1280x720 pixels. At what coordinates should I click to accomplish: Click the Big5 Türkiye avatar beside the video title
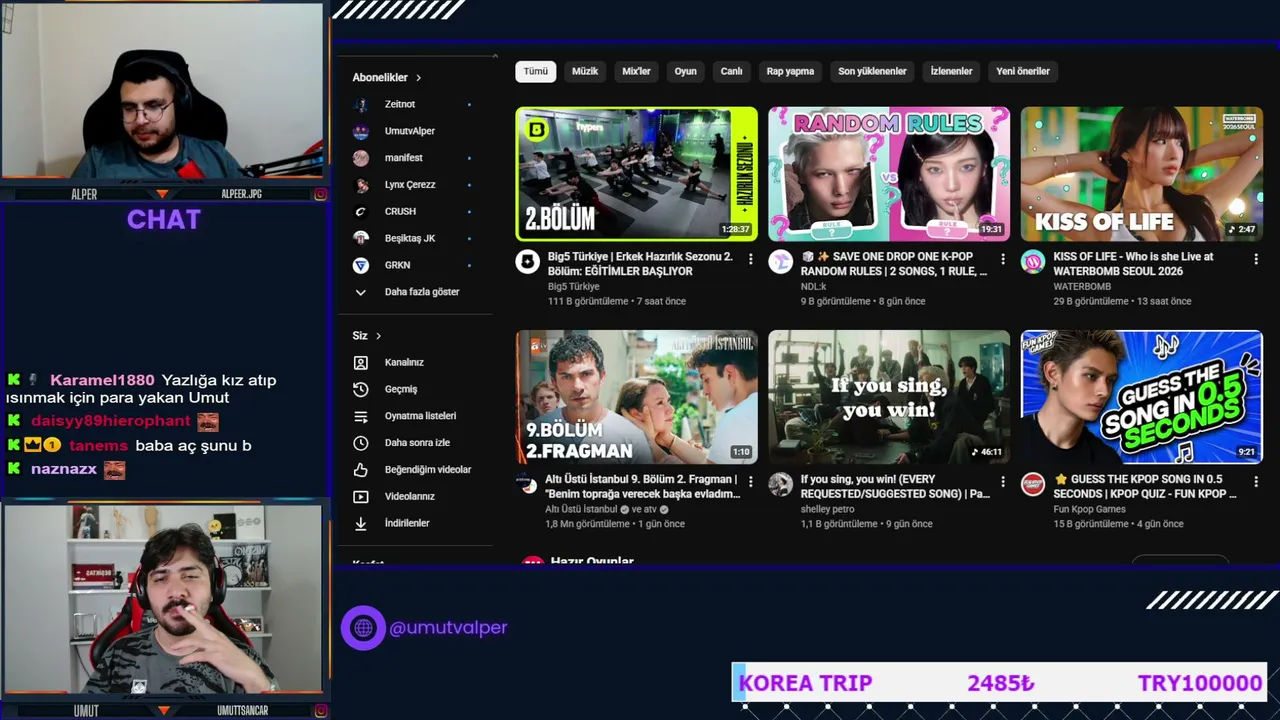(x=527, y=262)
